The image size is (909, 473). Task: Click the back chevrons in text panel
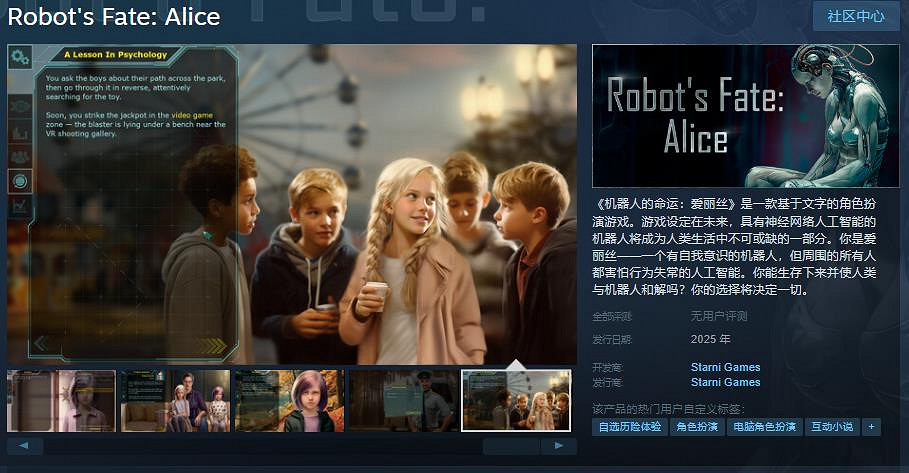click(x=41, y=344)
